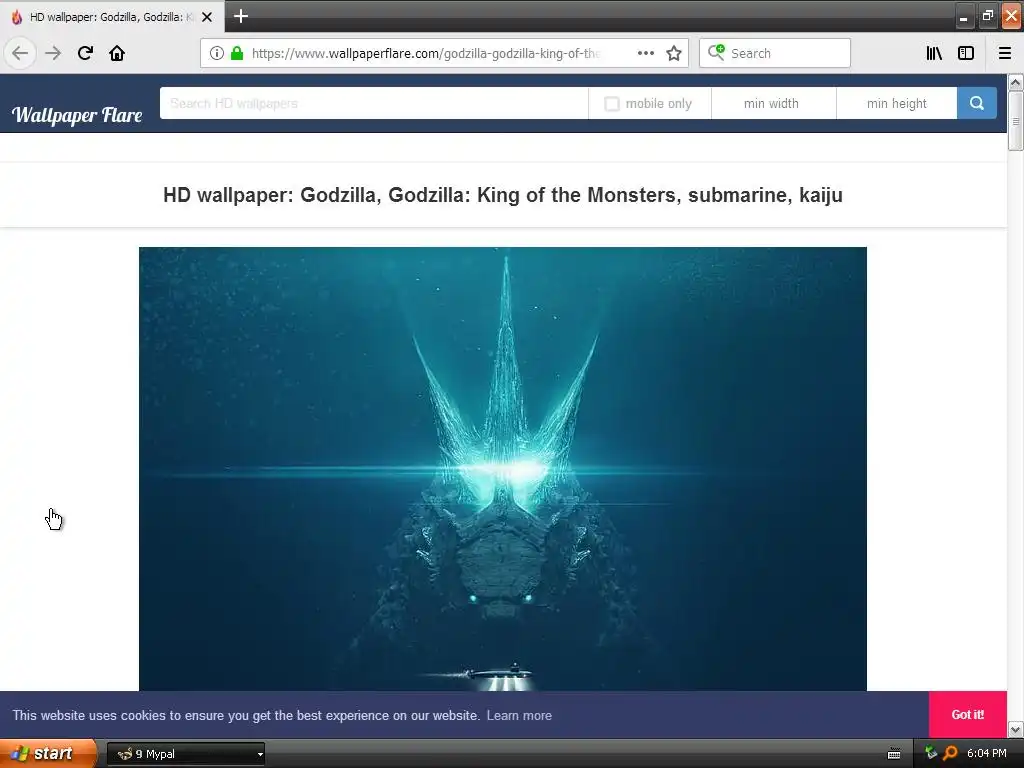Open the page actions three-dot menu
The width and height of the screenshot is (1024, 768).
(645, 53)
